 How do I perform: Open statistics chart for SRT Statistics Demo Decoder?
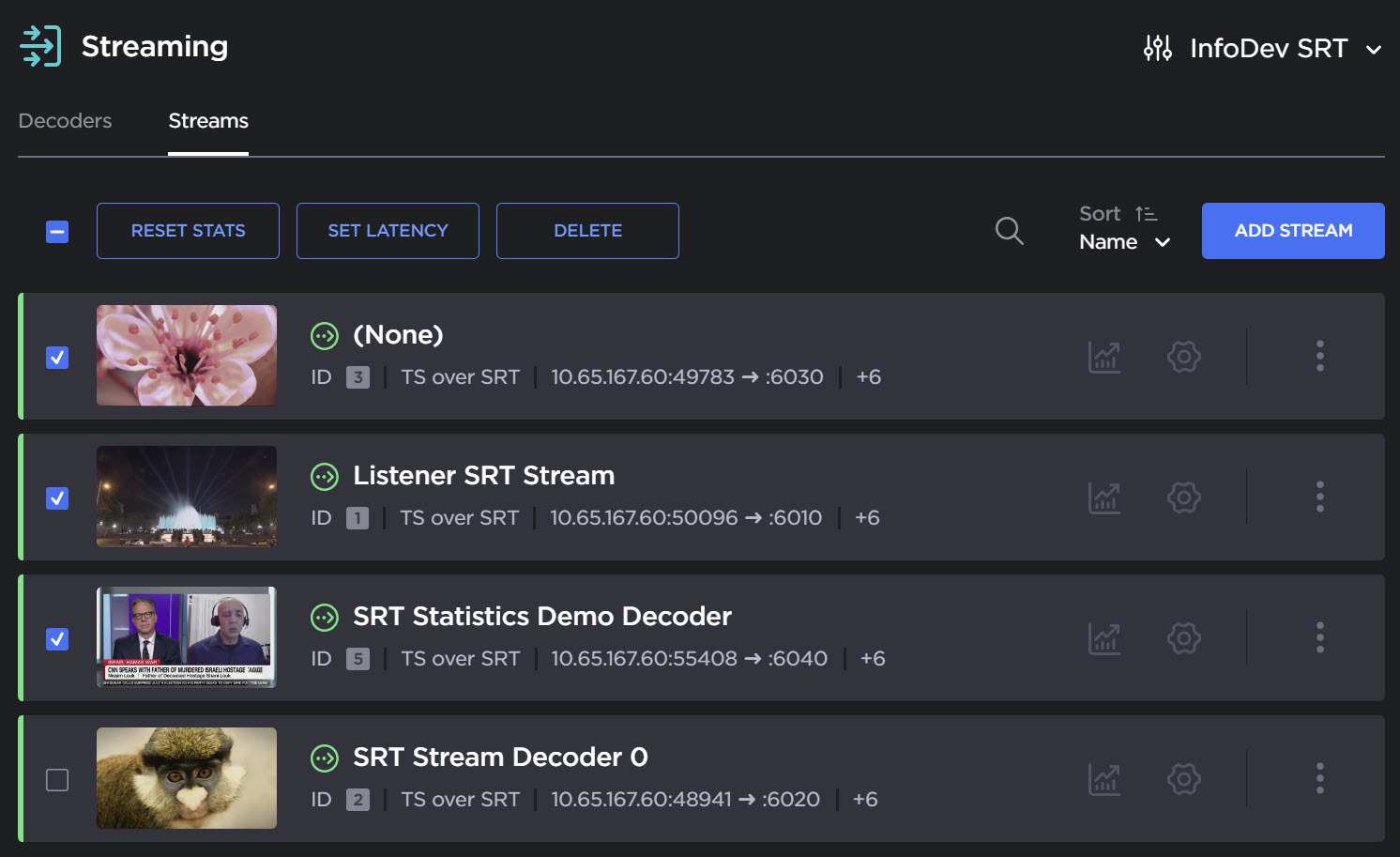click(x=1104, y=638)
